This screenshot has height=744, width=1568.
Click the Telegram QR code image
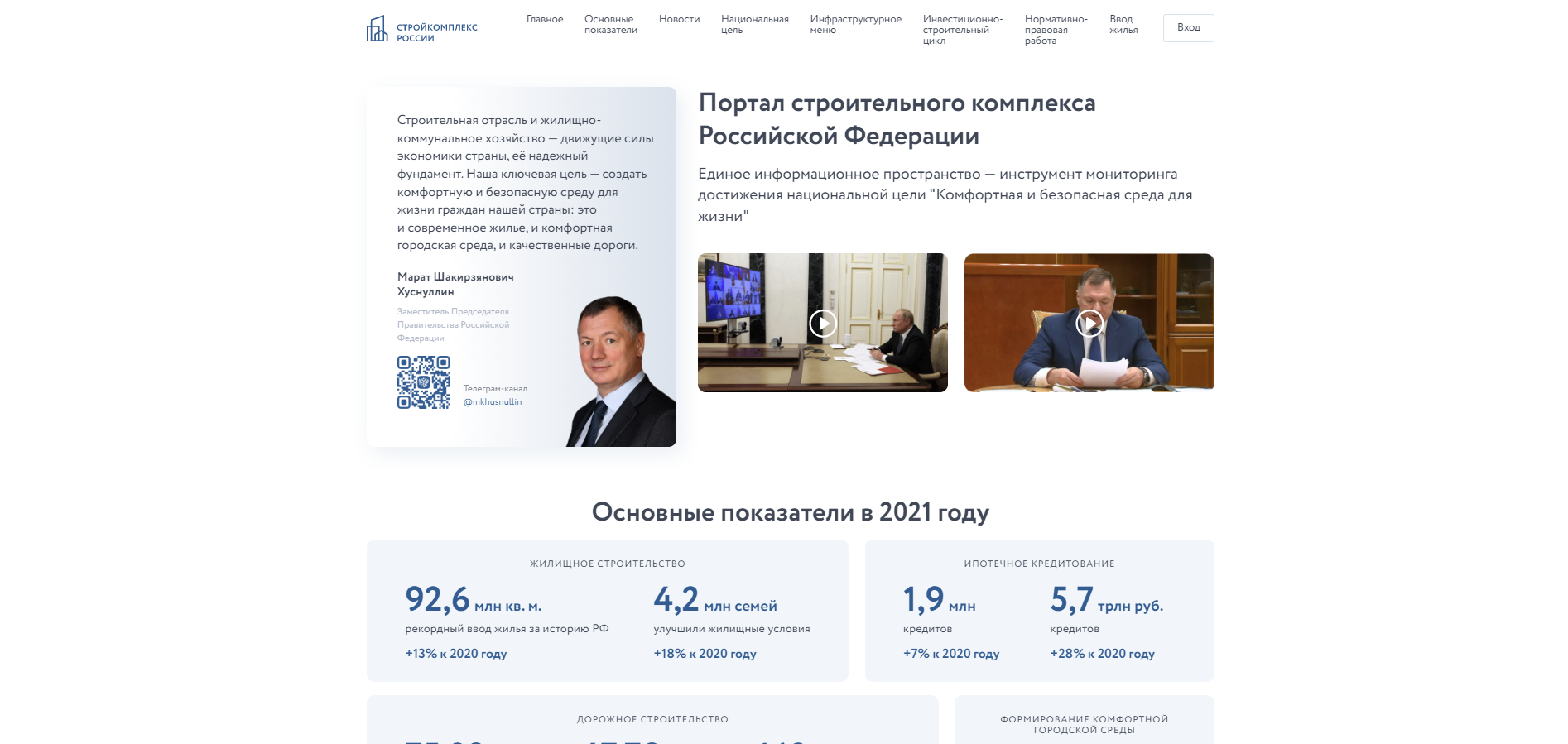coord(423,382)
